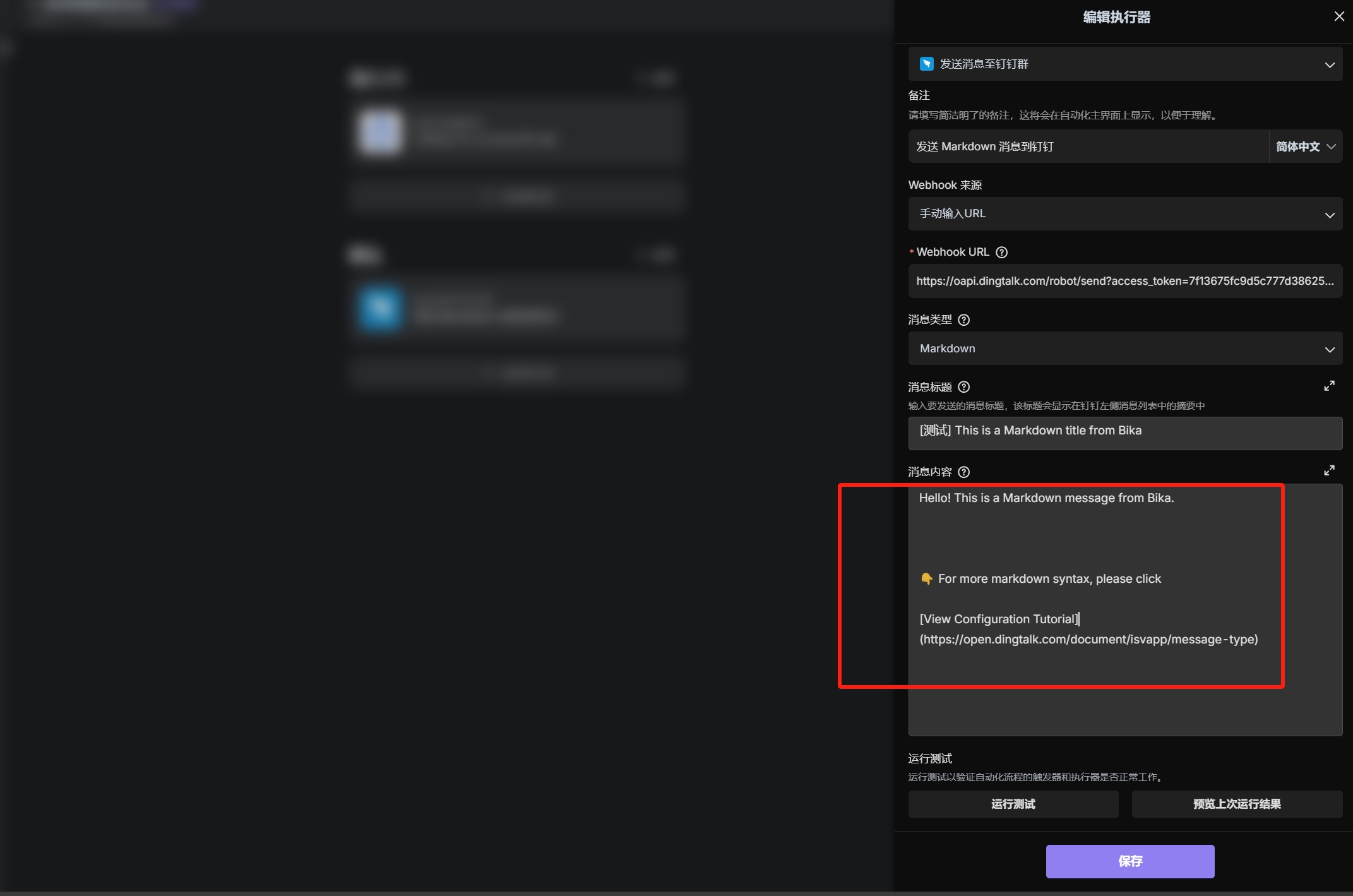This screenshot has width=1353, height=896.
Task: Click the chevron of the action type selector
Action: (x=1330, y=65)
